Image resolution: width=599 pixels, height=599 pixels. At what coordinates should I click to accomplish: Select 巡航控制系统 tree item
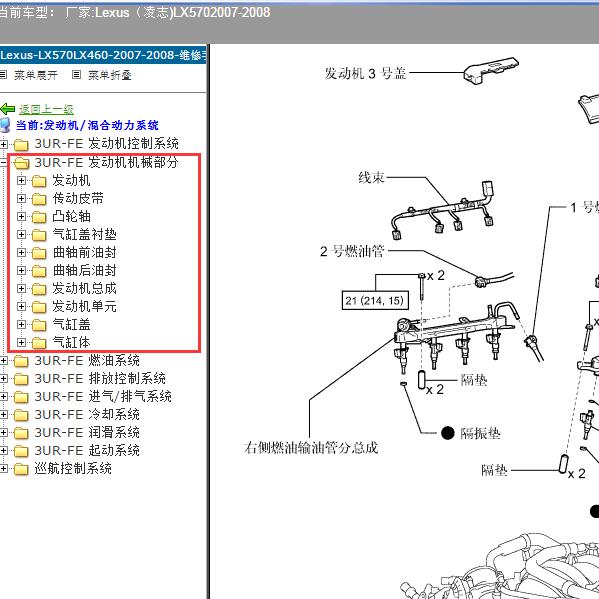73,468
